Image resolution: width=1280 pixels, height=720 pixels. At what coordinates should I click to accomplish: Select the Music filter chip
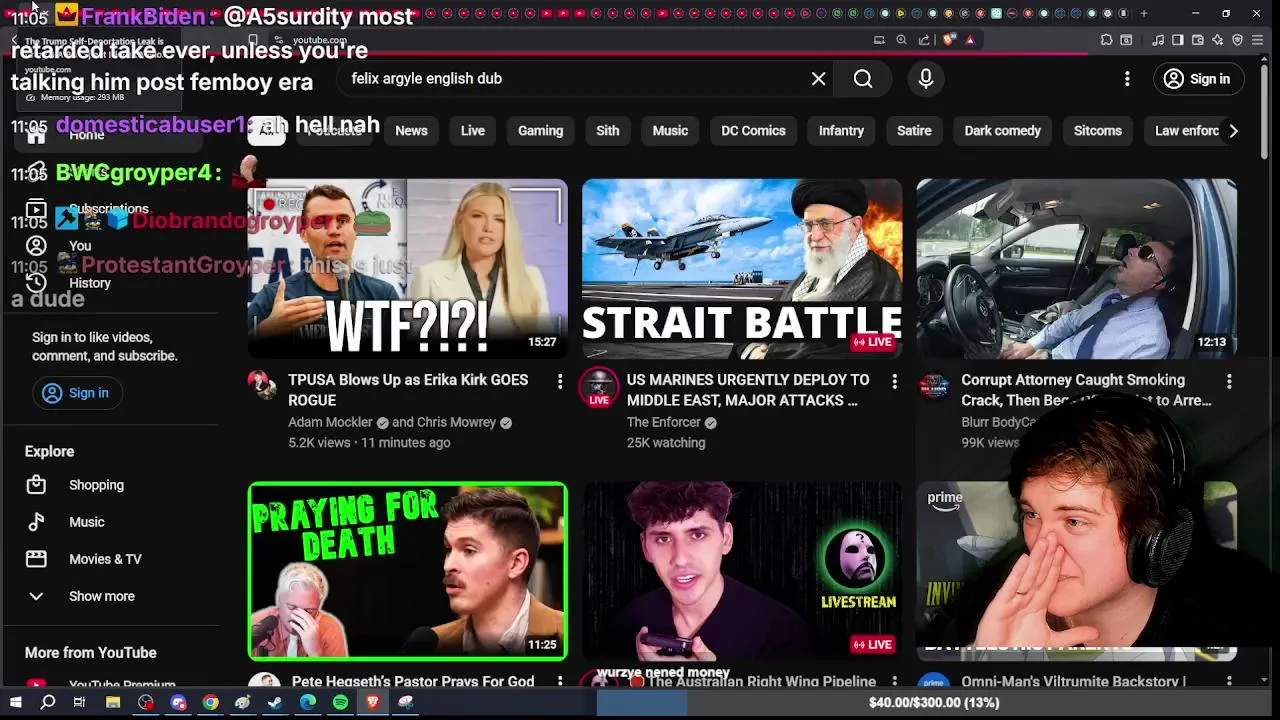pyautogui.click(x=670, y=131)
